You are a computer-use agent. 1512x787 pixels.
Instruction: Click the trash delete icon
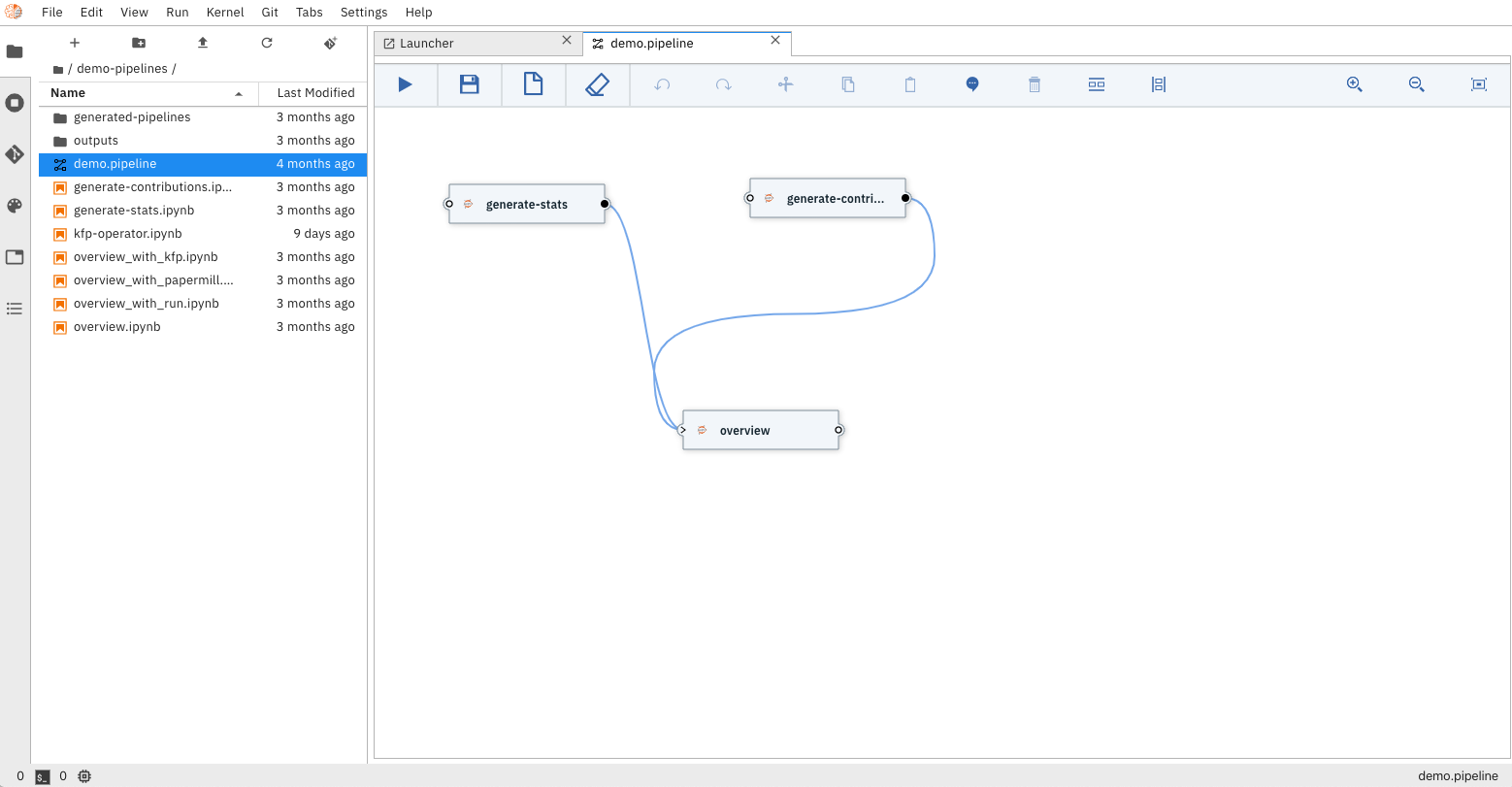(1035, 84)
